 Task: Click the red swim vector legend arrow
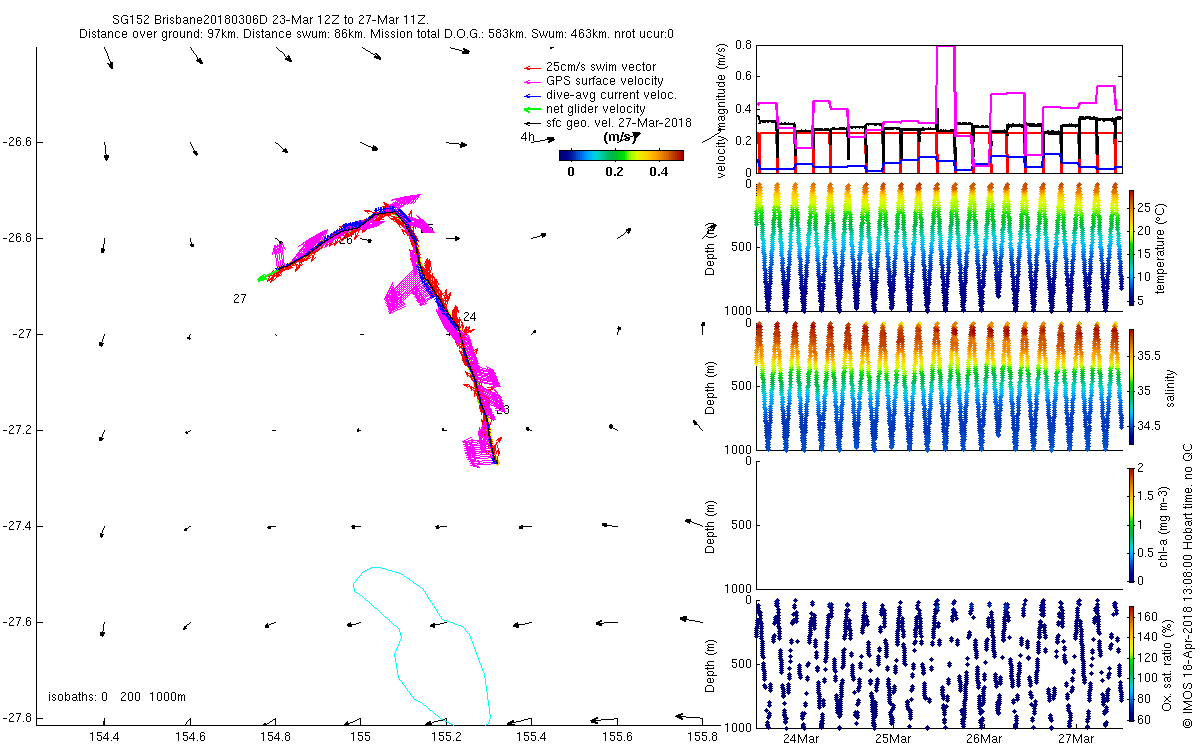pos(518,67)
